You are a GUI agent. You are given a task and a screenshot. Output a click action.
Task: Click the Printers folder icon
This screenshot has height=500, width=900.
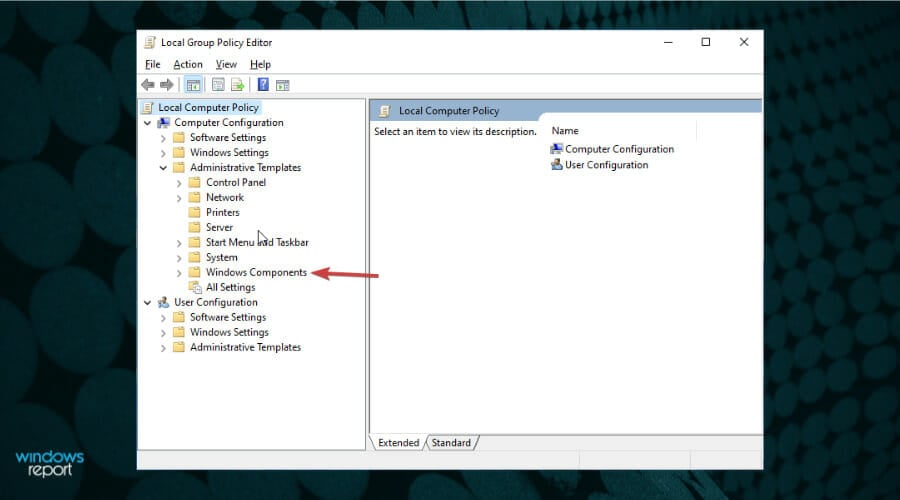(195, 212)
